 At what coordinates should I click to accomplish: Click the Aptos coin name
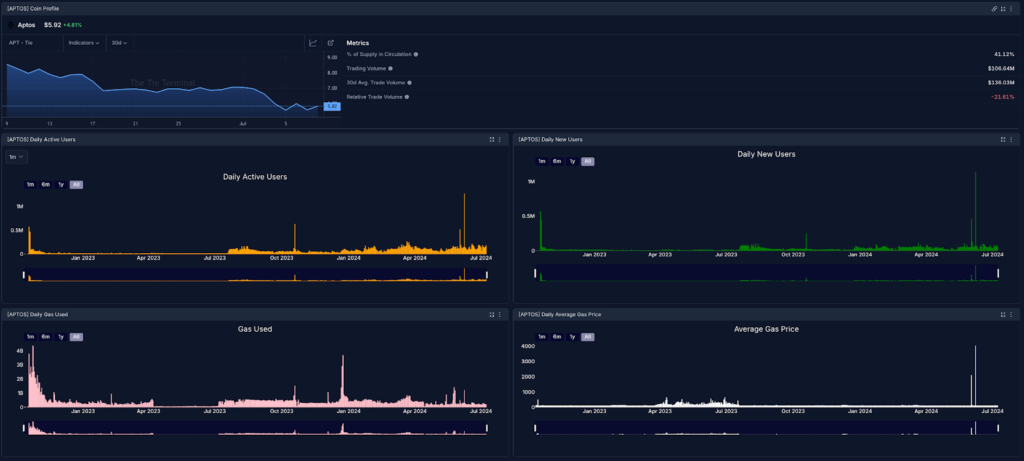(x=26, y=25)
